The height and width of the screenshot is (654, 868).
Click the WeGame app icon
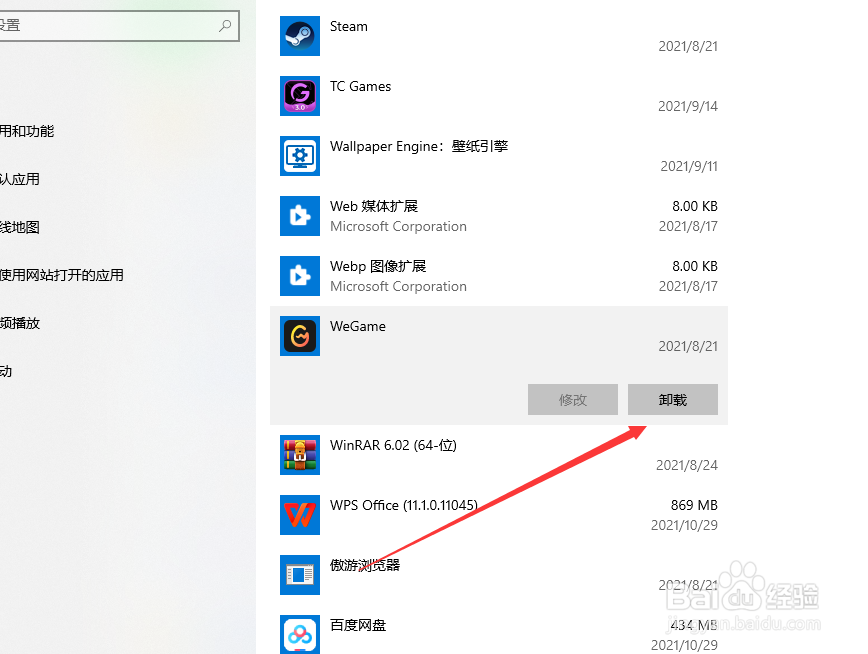click(x=299, y=336)
